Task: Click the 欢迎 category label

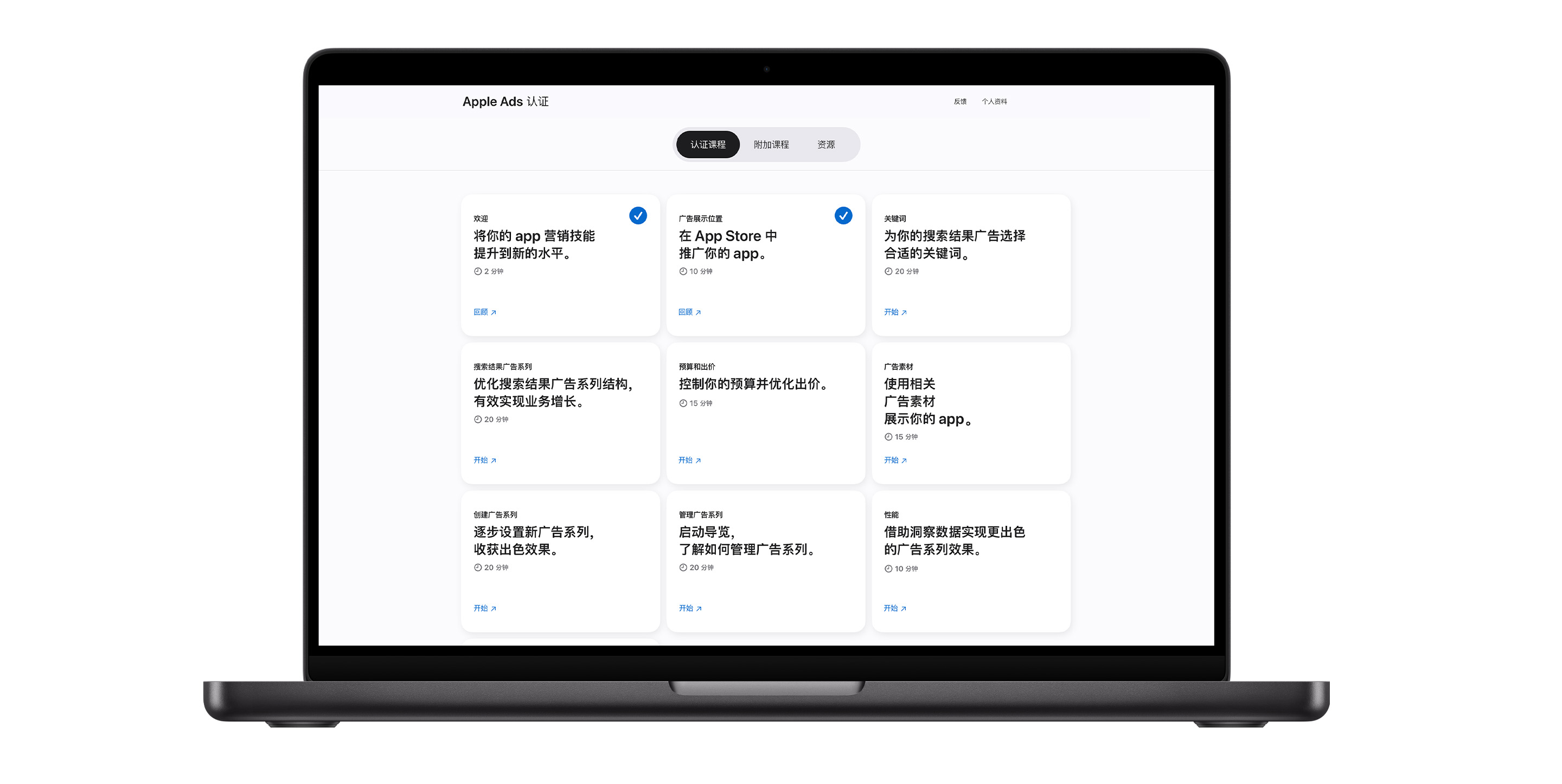Action: point(480,219)
